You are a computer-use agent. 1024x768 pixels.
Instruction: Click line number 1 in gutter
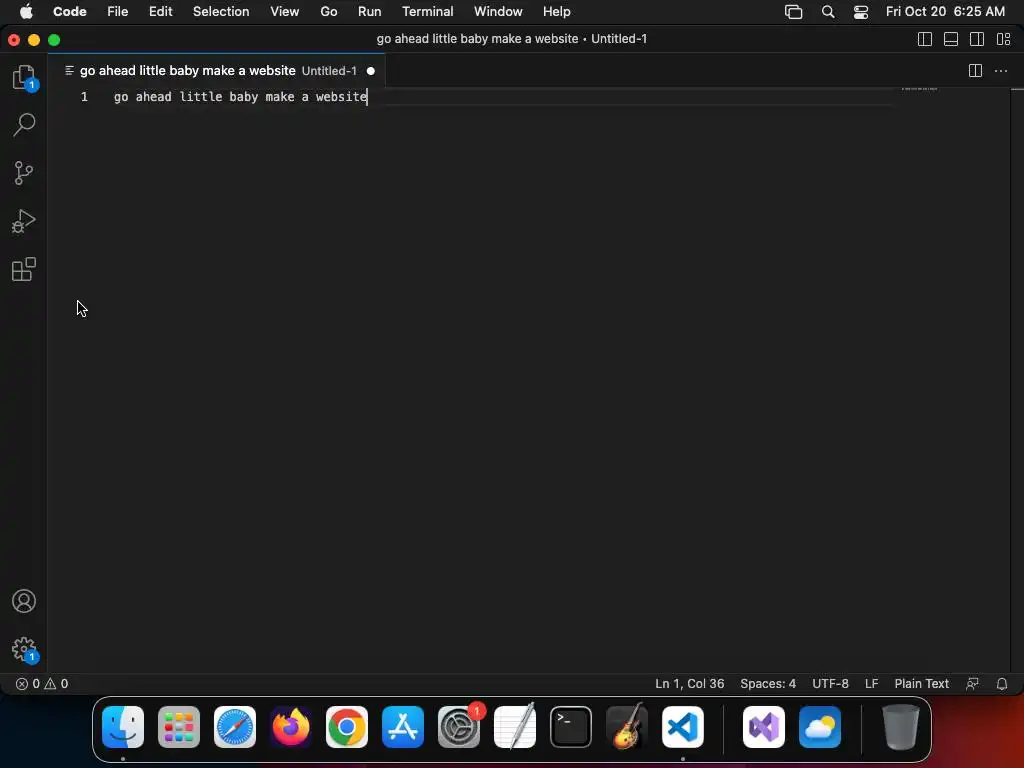84,97
